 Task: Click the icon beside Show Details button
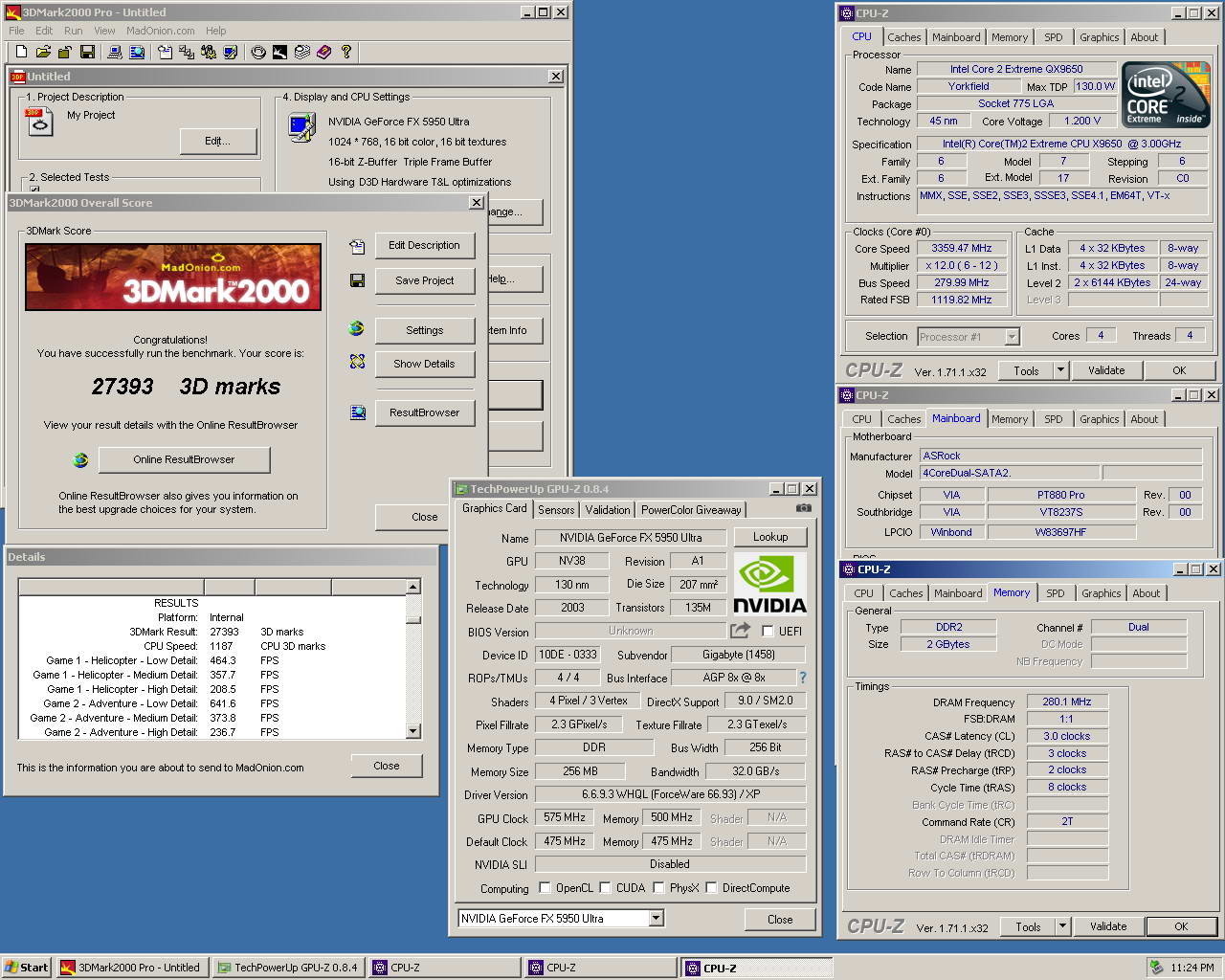357,362
